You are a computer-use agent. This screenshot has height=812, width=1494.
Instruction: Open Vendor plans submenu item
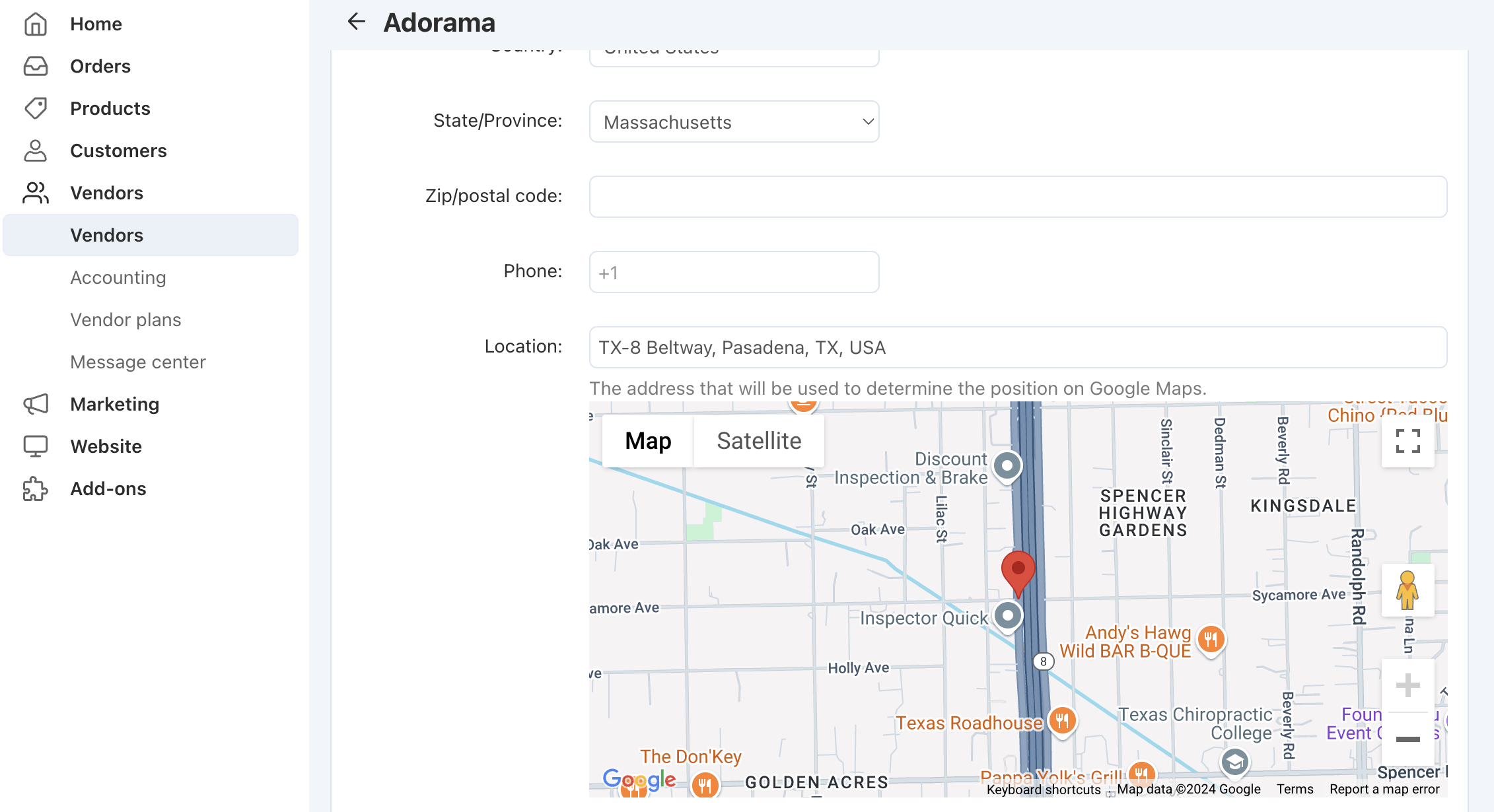[x=125, y=320]
